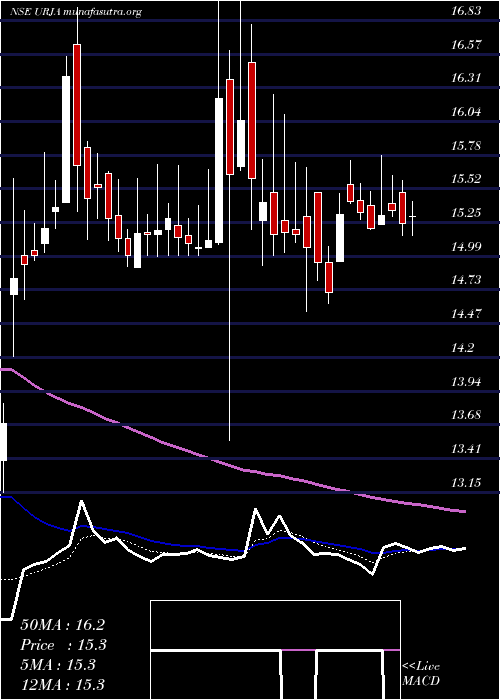Screen dimensions: 500x700
Task: Click the Price : 15.3 readout
Action: [x=64, y=645]
